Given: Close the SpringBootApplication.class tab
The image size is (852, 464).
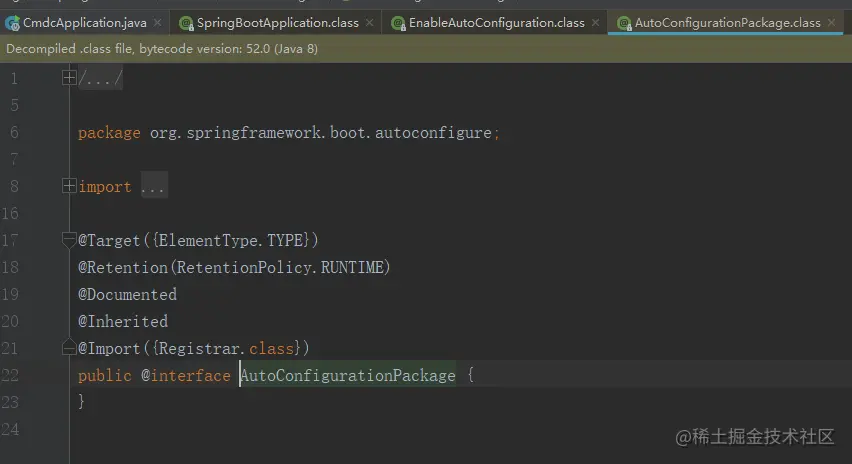Looking at the screenshot, I should [369, 23].
